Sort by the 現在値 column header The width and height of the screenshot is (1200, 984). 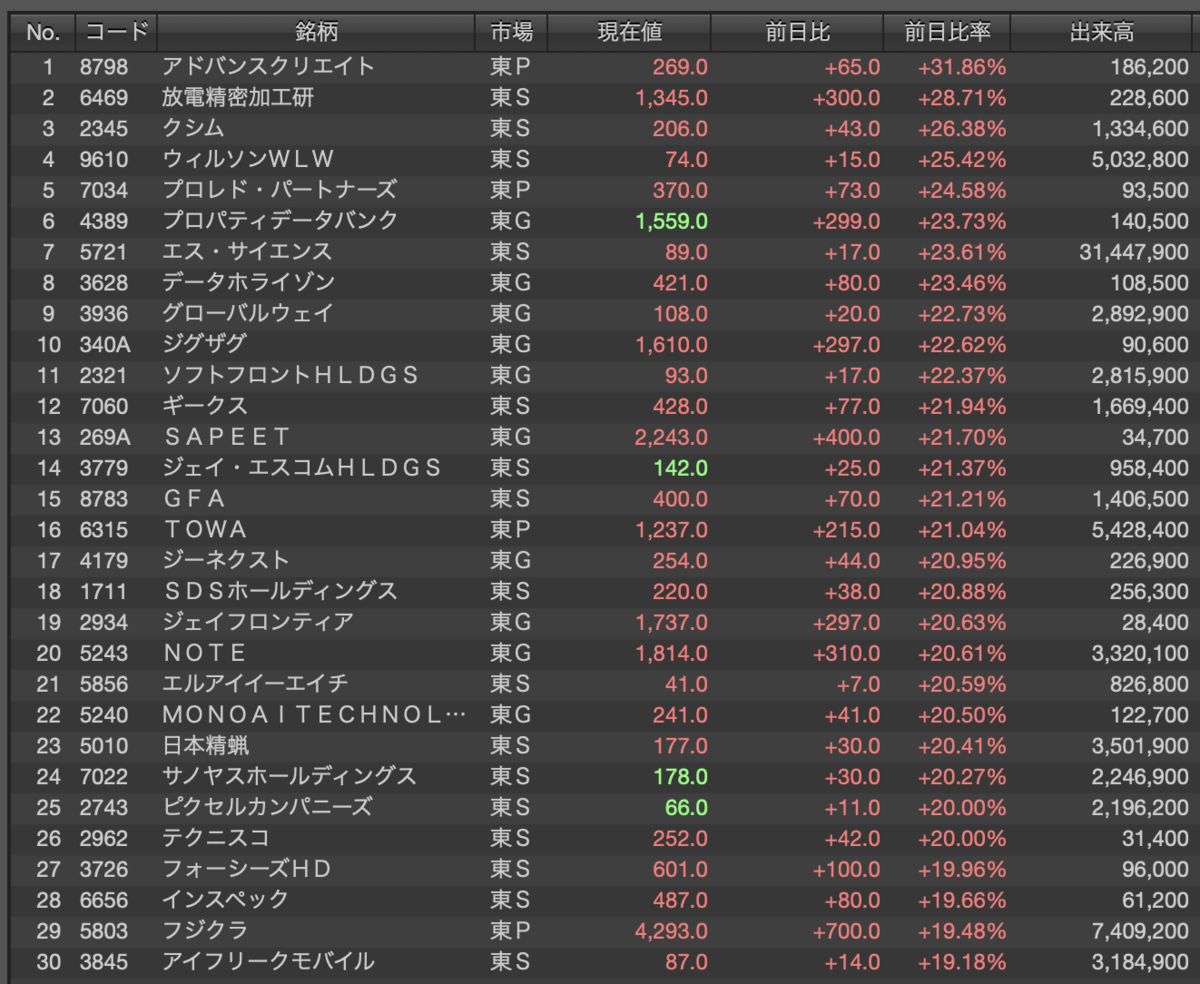pyautogui.click(x=630, y=33)
